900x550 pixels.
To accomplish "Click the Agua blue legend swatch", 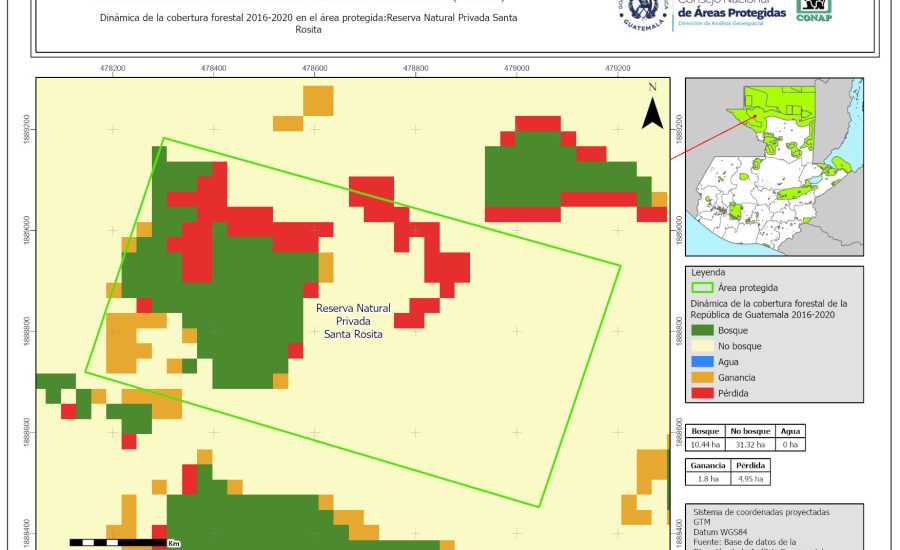I will 704,361.
